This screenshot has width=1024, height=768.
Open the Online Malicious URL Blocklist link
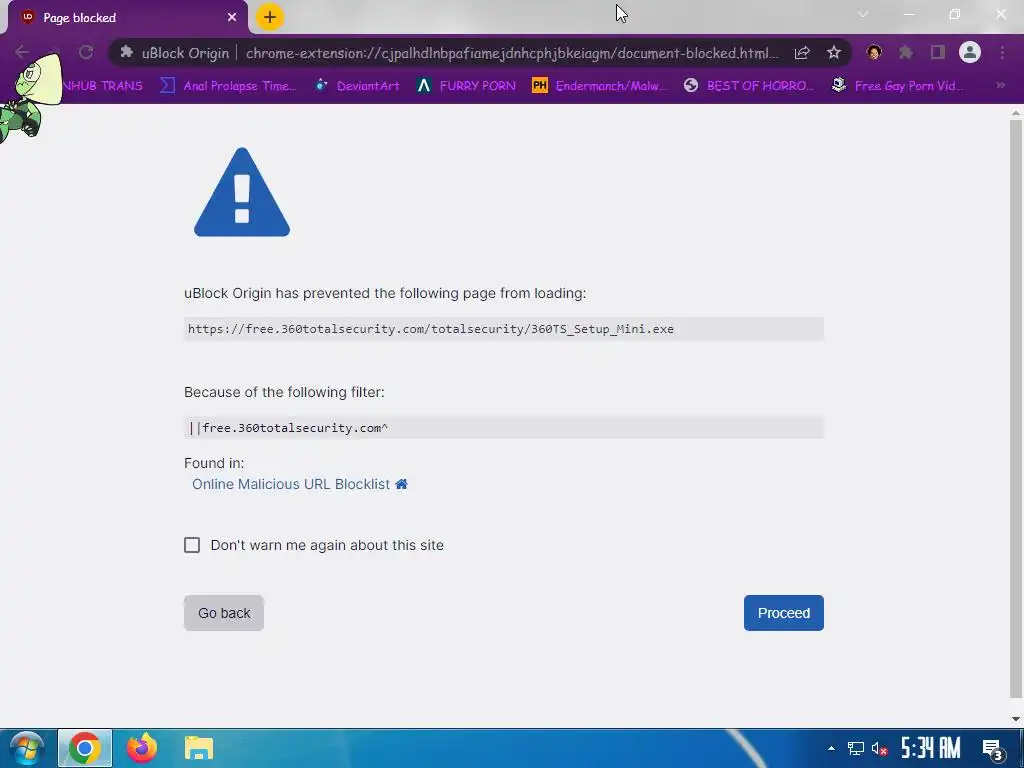click(291, 484)
